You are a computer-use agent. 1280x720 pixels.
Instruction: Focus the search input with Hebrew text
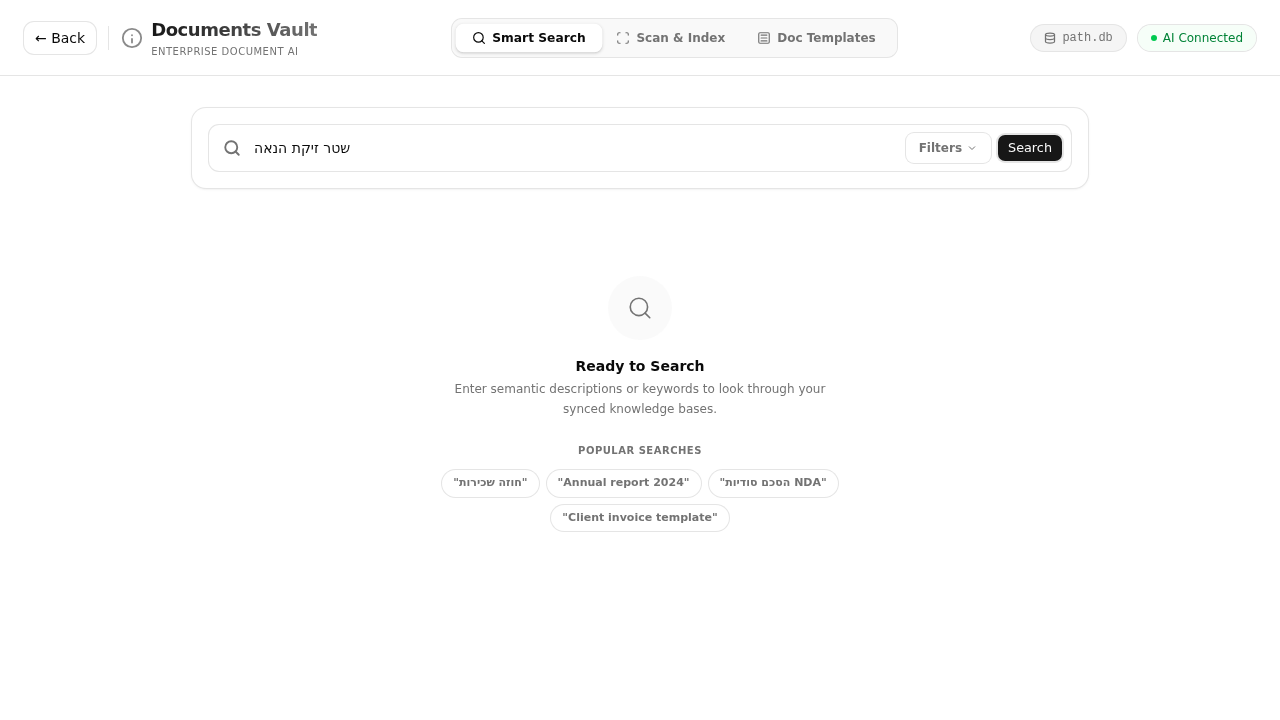pyautogui.click(x=575, y=148)
